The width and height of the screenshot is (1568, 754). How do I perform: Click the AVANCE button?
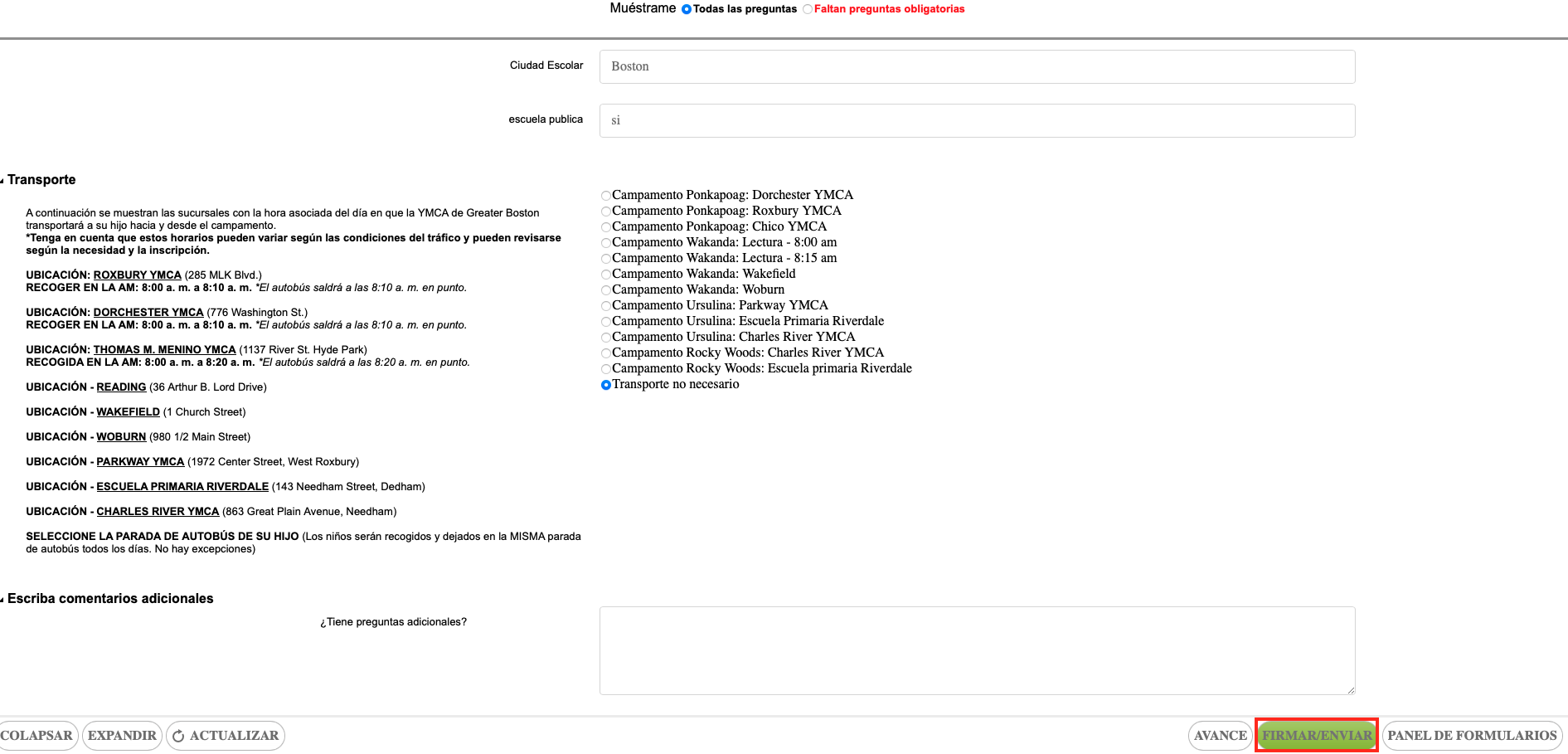pos(1220,736)
